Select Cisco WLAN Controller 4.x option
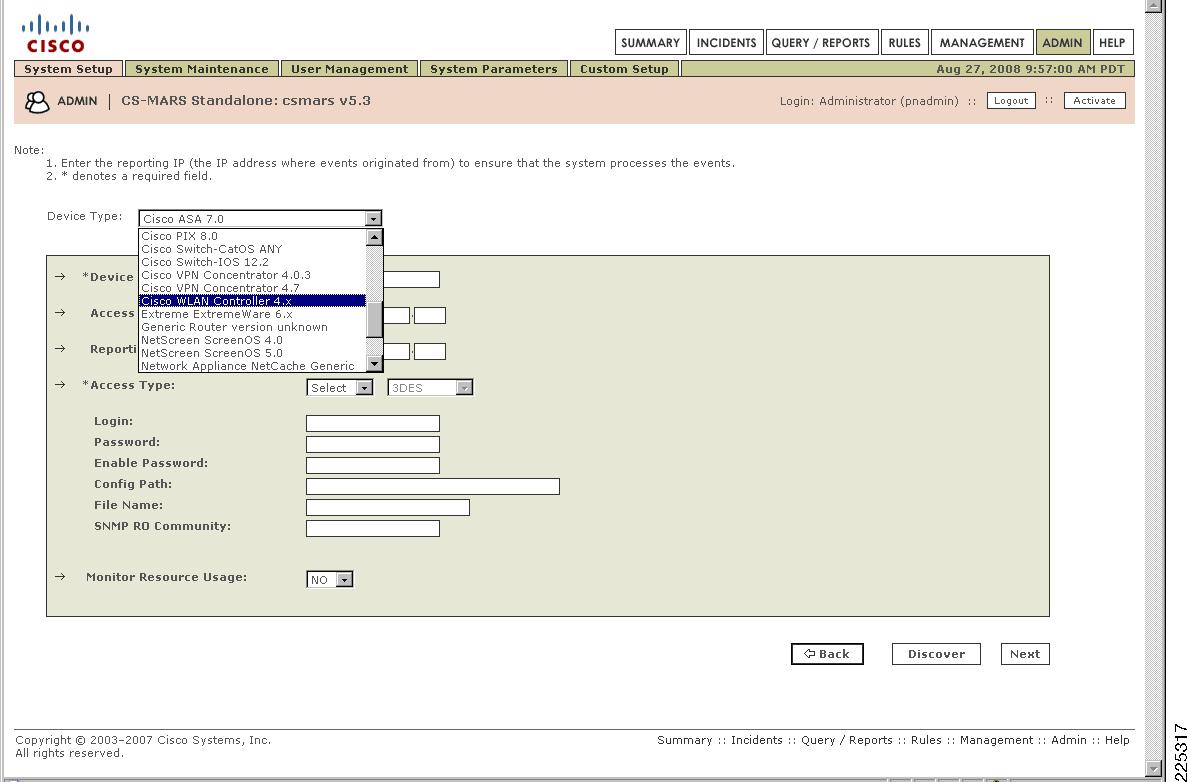This screenshot has height=782, width=1187. [x=252, y=301]
